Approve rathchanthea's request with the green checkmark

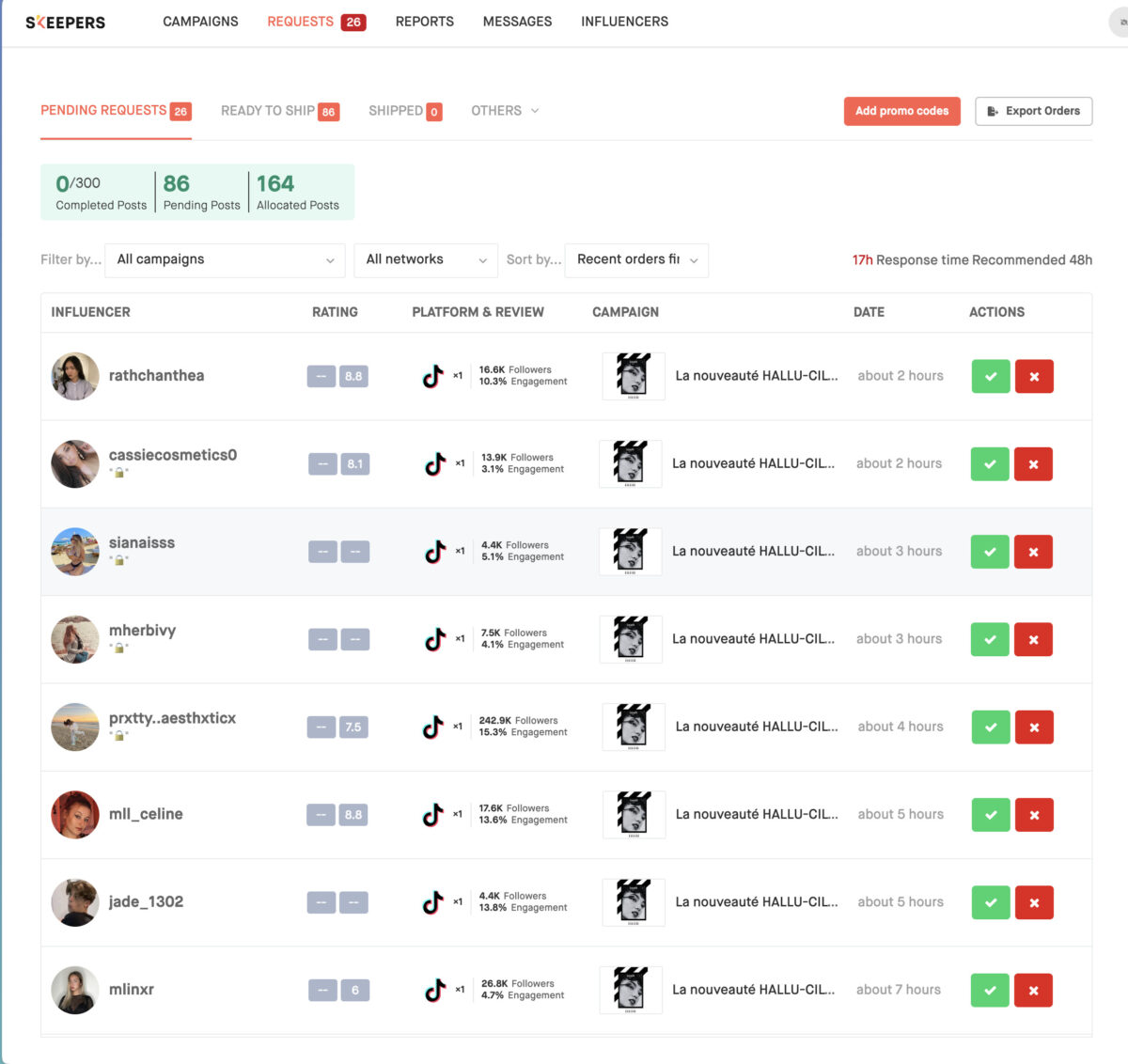pyautogui.click(x=990, y=376)
